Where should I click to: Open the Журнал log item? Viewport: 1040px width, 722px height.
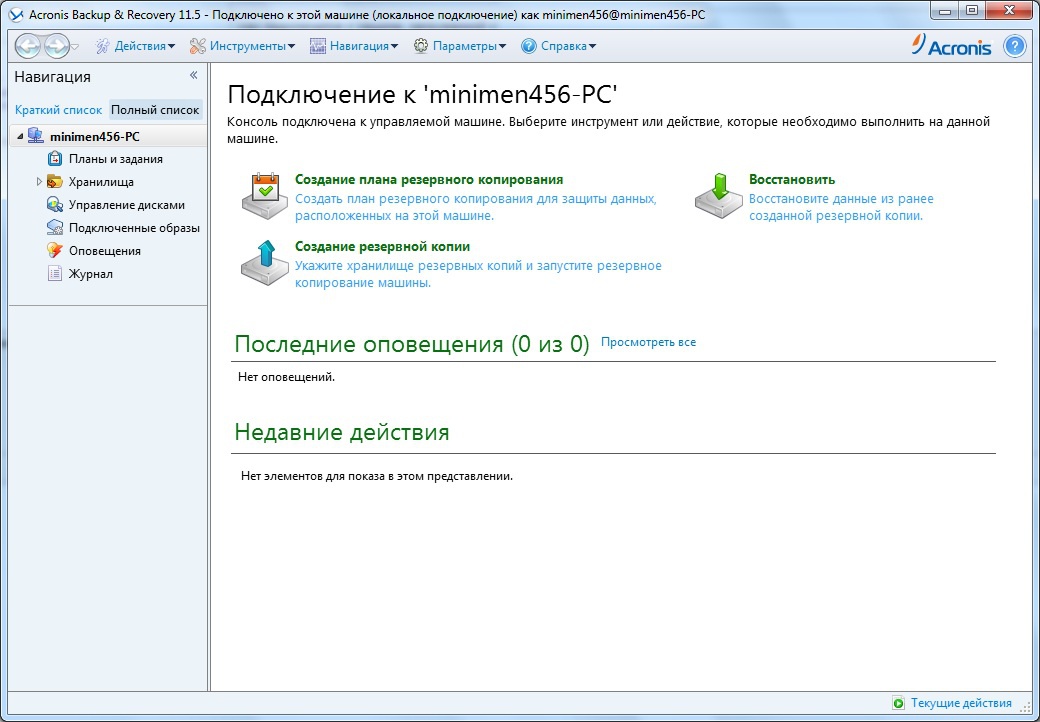click(90, 274)
